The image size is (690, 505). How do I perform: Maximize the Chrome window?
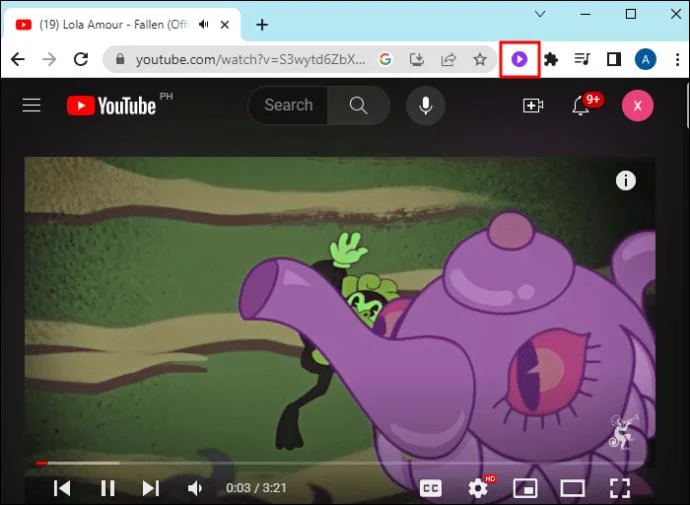(631, 14)
